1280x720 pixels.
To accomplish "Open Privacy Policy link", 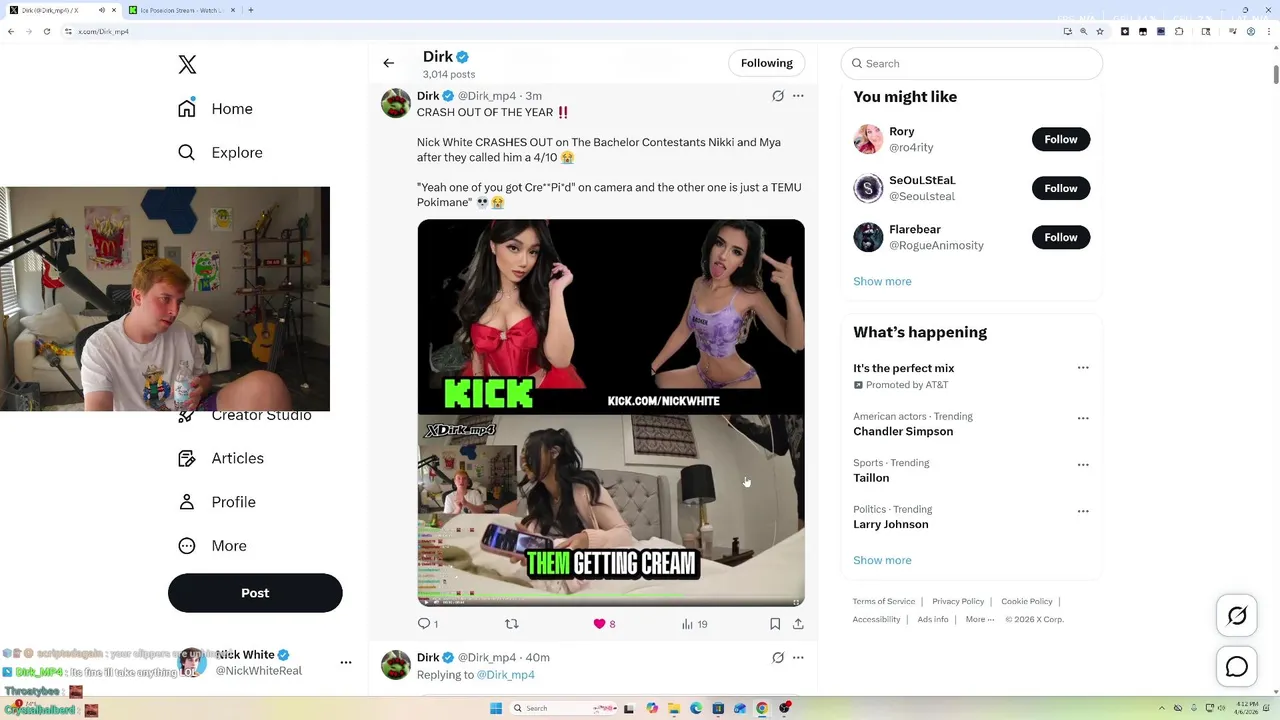I will 958,602.
